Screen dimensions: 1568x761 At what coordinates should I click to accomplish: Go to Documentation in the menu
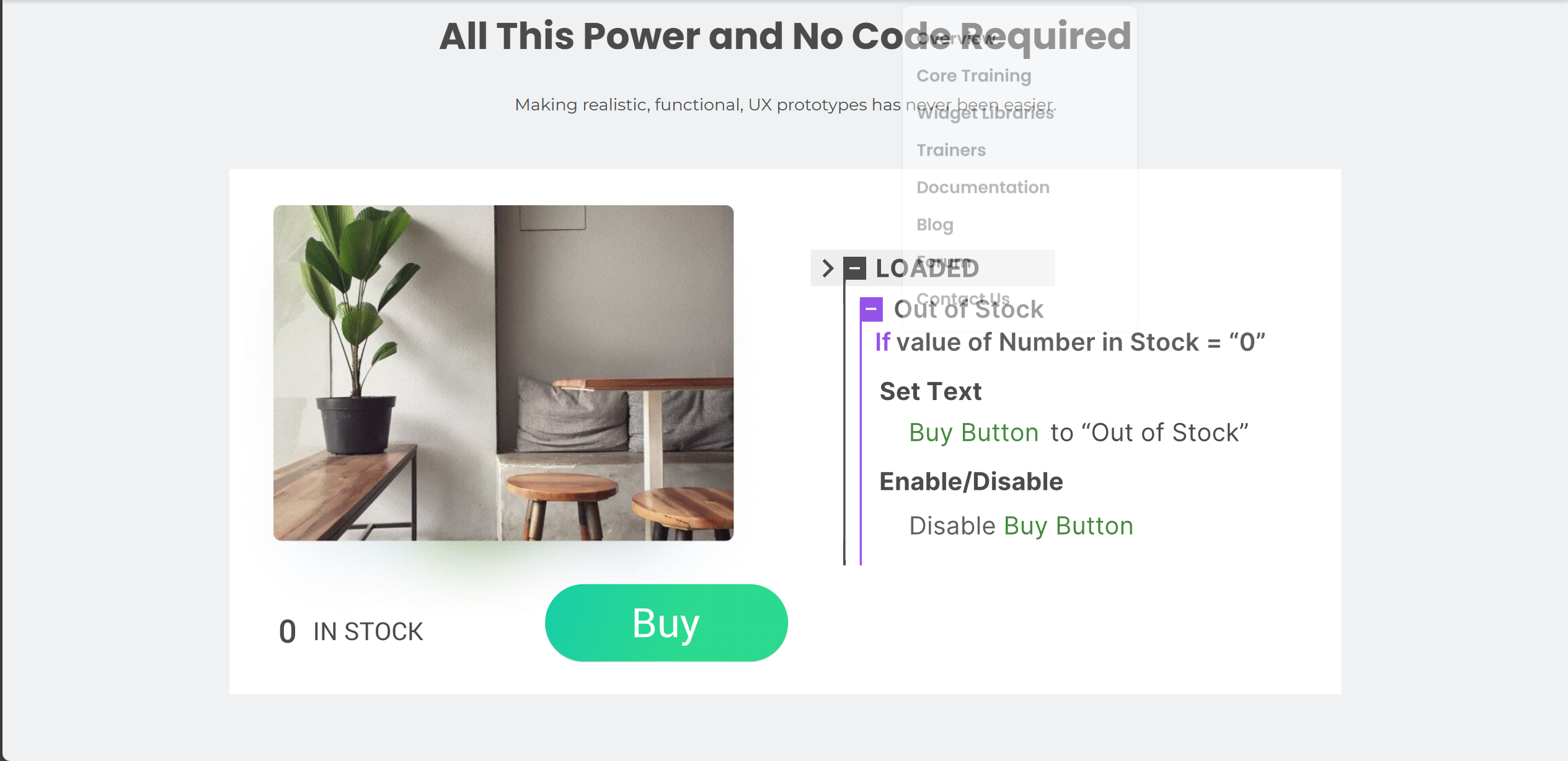(x=983, y=187)
